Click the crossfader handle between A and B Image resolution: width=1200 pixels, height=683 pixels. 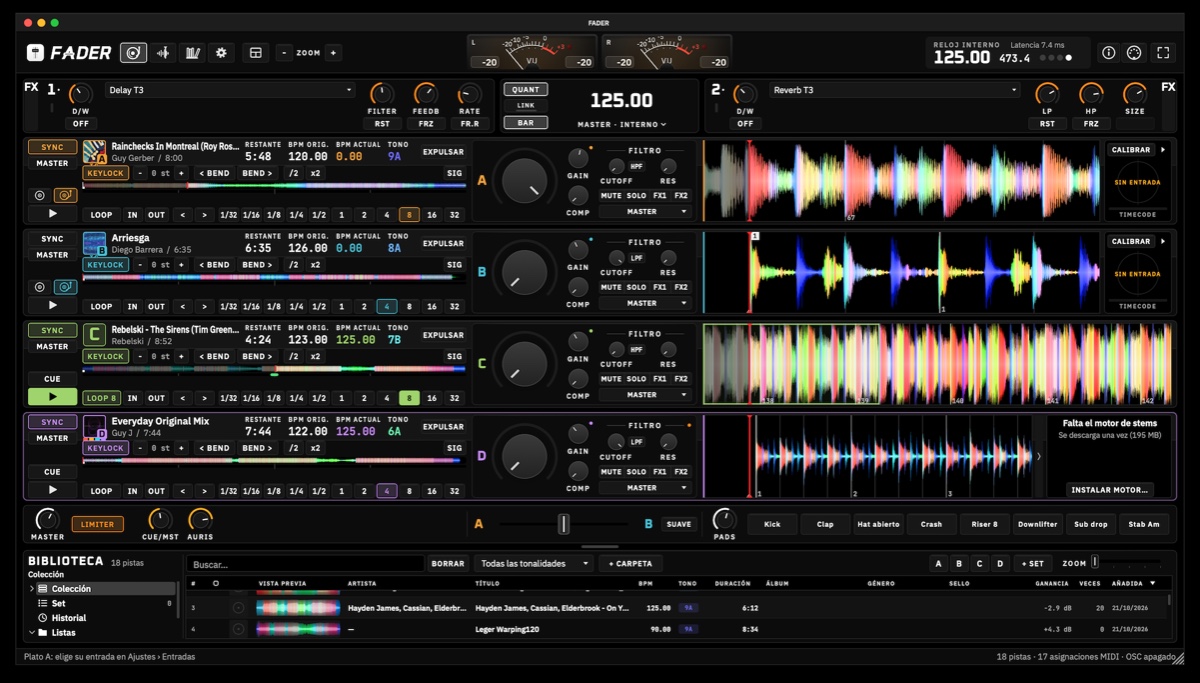click(564, 524)
